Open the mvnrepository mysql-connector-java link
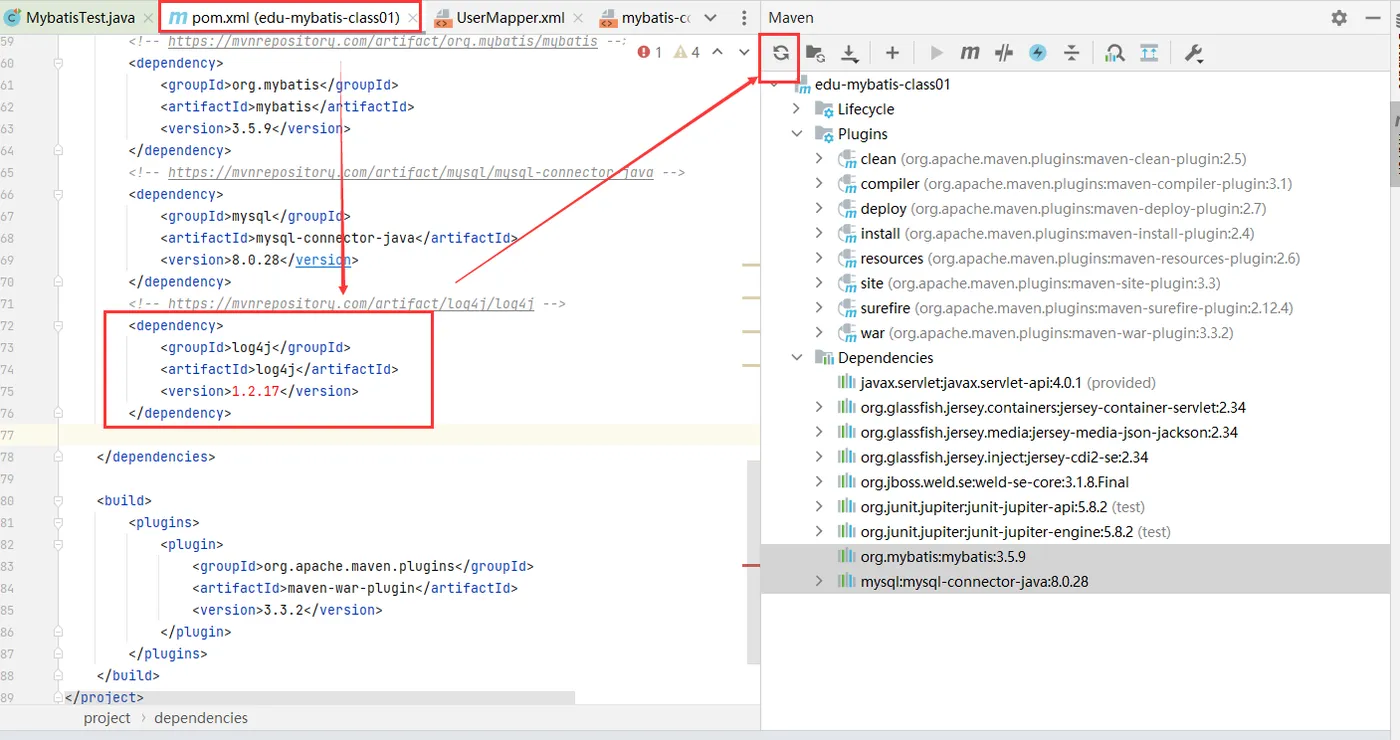Viewport: 1400px width, 740px height. point(411,172)
